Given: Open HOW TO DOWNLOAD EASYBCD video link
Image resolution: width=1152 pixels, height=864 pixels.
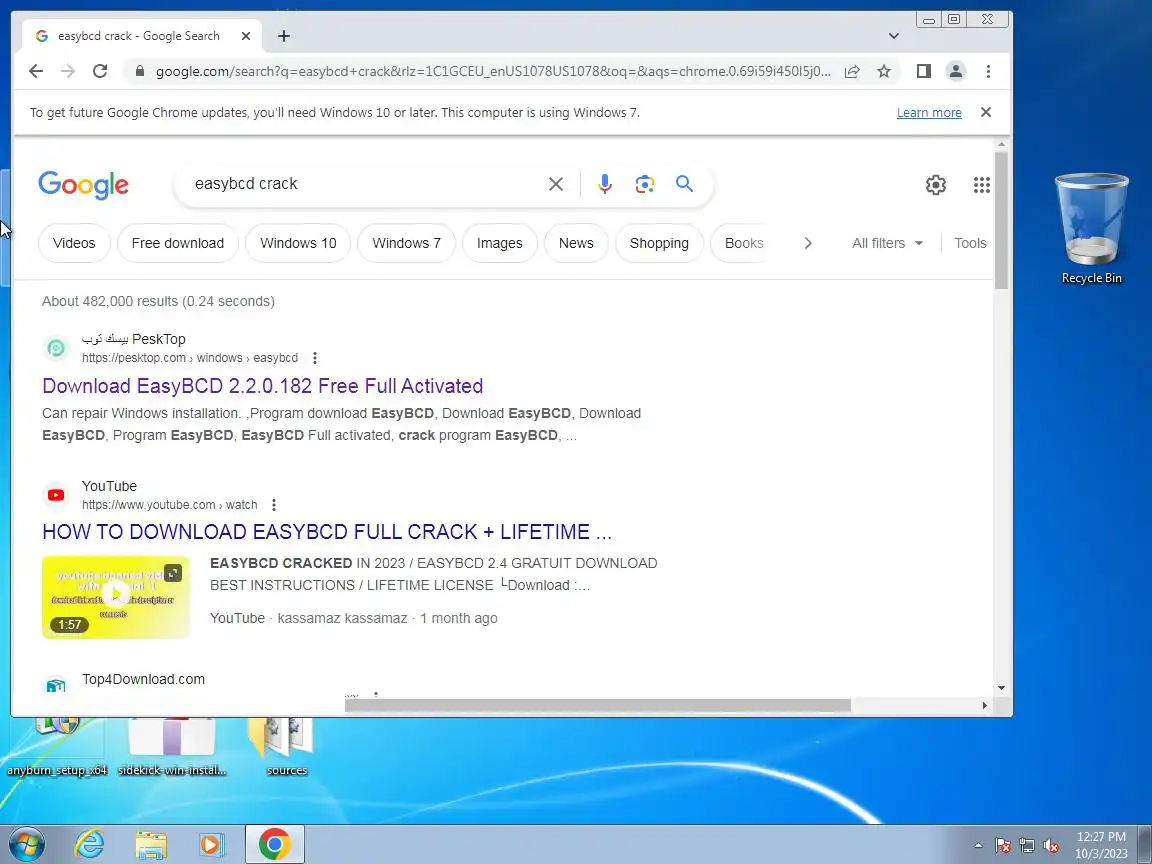Looking at the screenshot, I should coord(327,532).
